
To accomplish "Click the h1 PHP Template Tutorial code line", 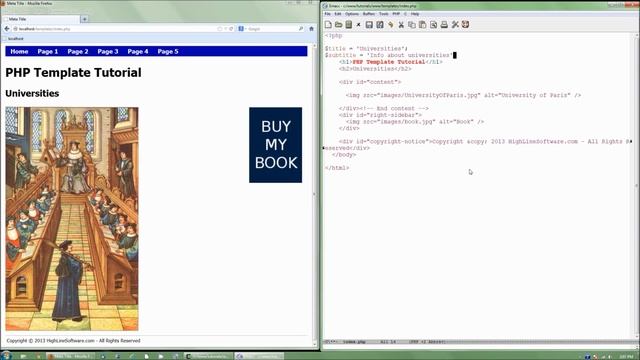I will (391, 62).
